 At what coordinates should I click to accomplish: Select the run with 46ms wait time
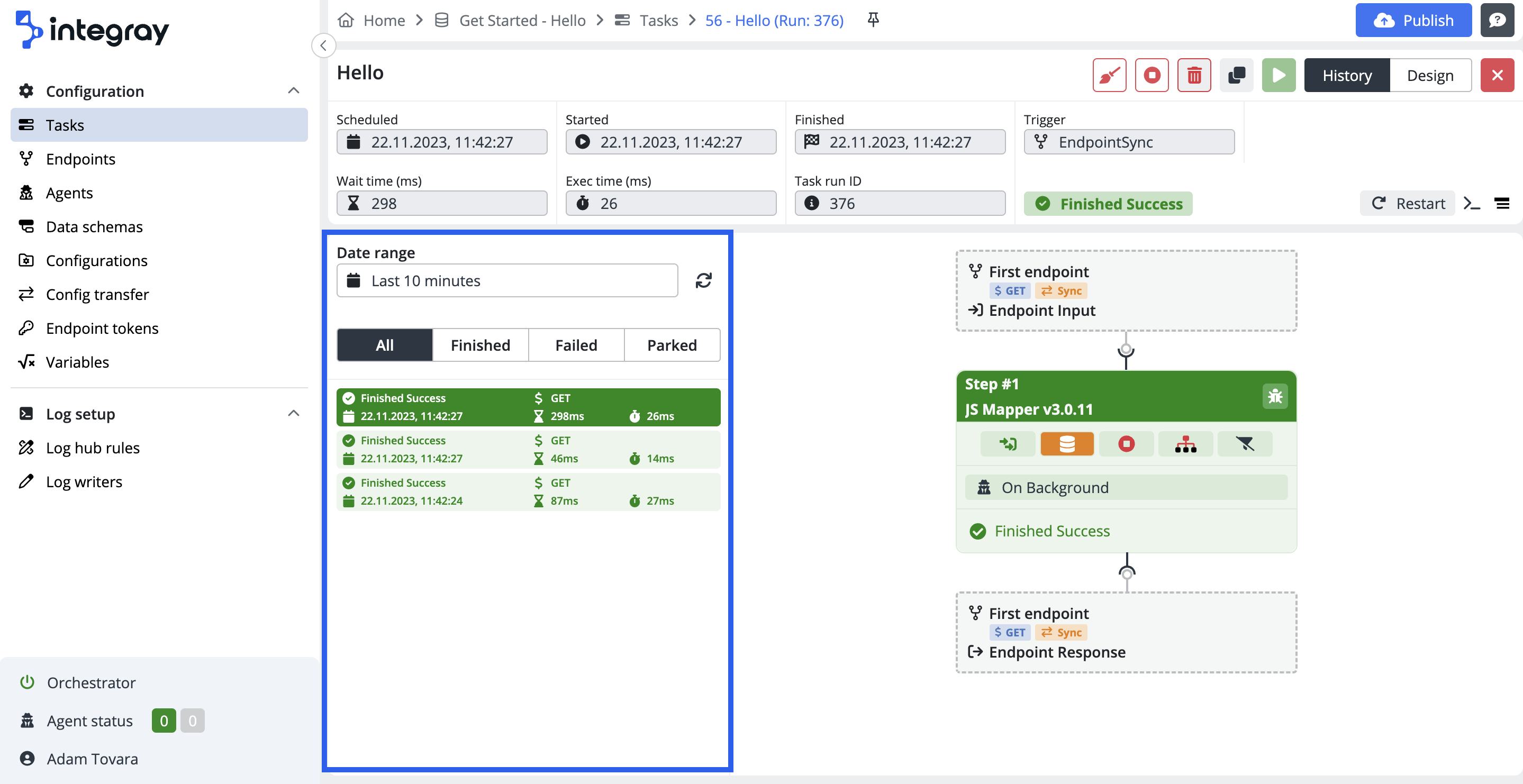(528, 449)
